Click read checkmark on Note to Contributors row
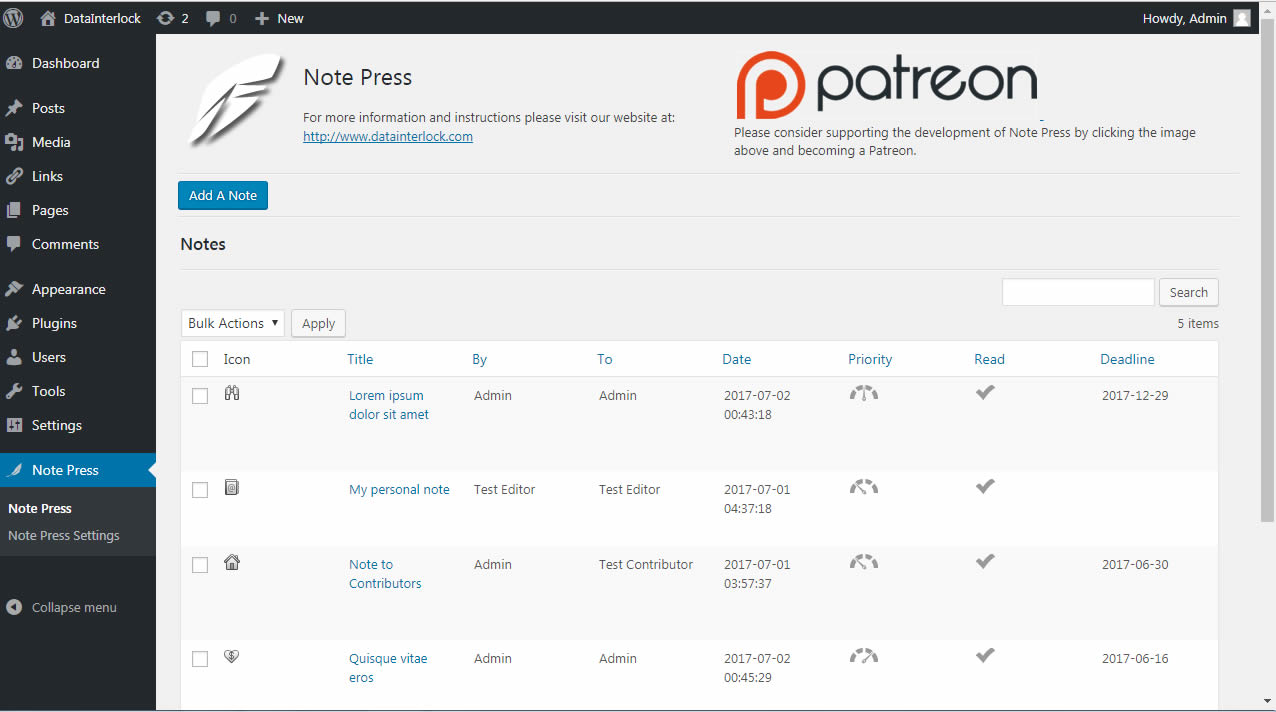Viewport: 1276px width, 712px height. click(985, 561)
